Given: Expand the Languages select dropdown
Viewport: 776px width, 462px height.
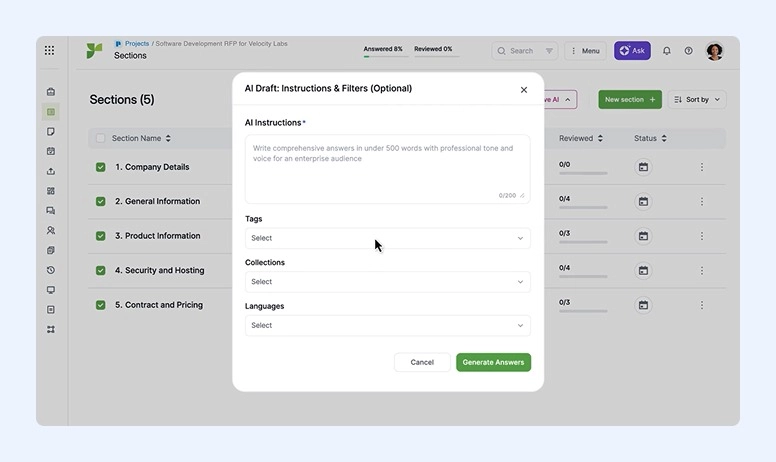Looking at the screenshot, I should point(388,325).
